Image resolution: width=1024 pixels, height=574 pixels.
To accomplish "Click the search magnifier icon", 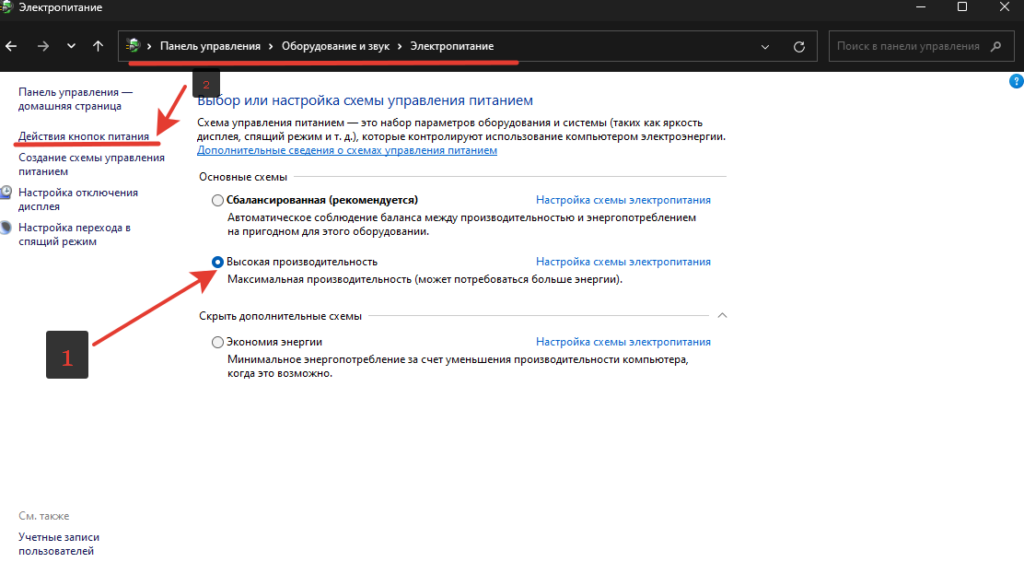I will click(996, 46).
